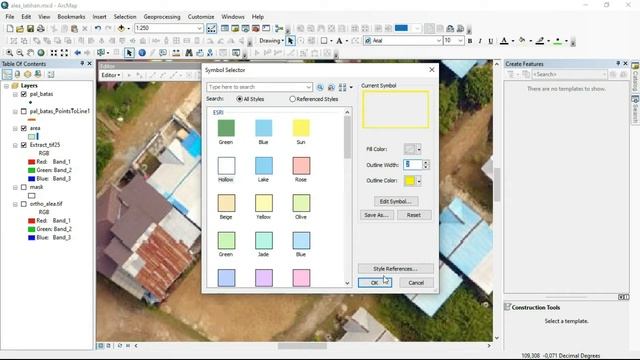Click List By Selection icon
Viewport: 640px width, 360px height.
pos(38,74)
